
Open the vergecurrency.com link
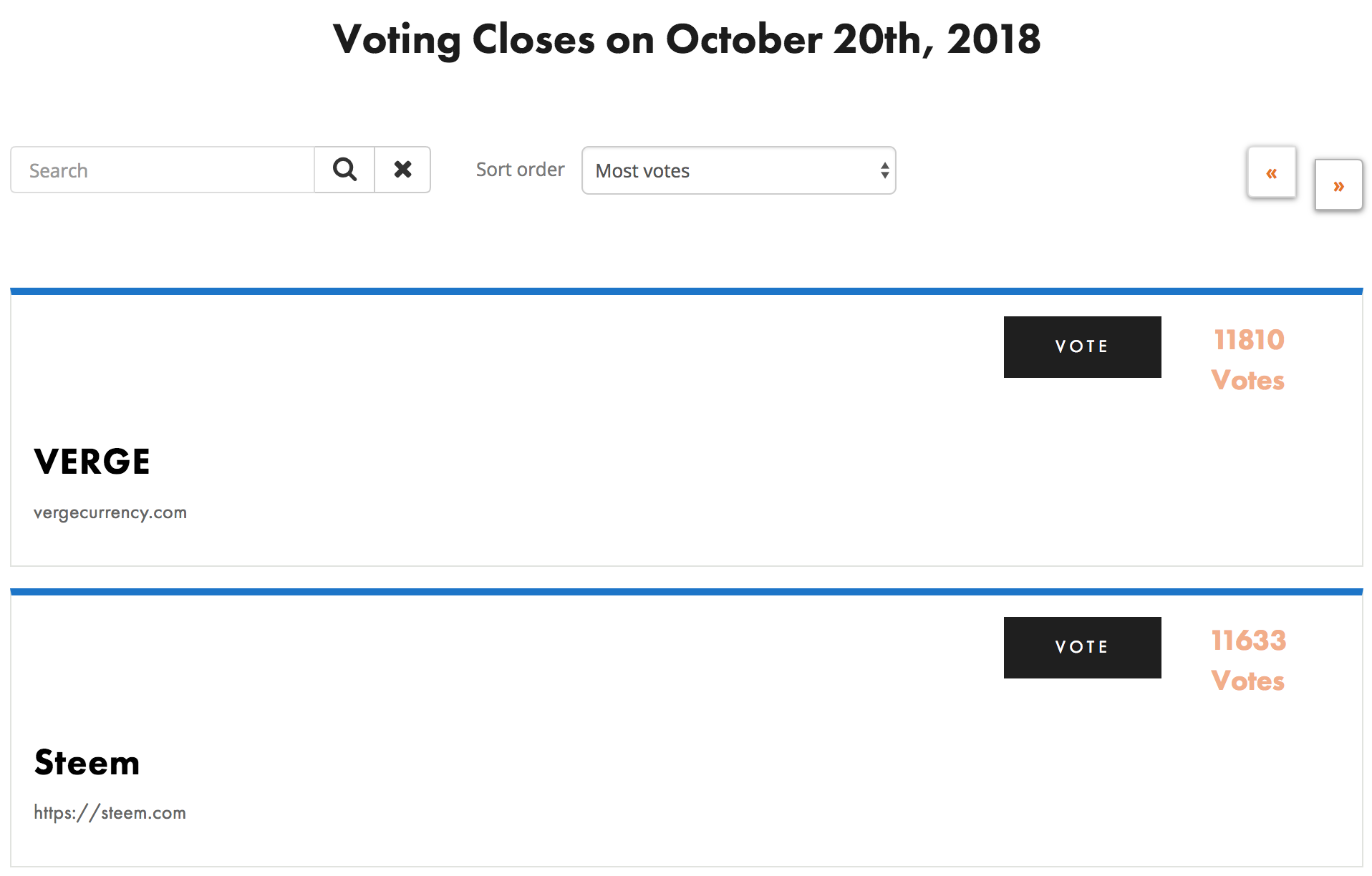[110, 512]
